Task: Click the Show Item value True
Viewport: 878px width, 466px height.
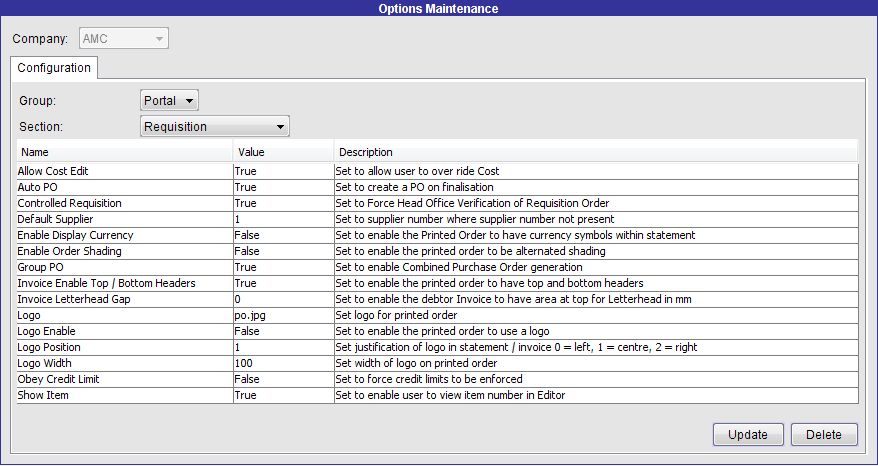Action: tap(283, 395)
